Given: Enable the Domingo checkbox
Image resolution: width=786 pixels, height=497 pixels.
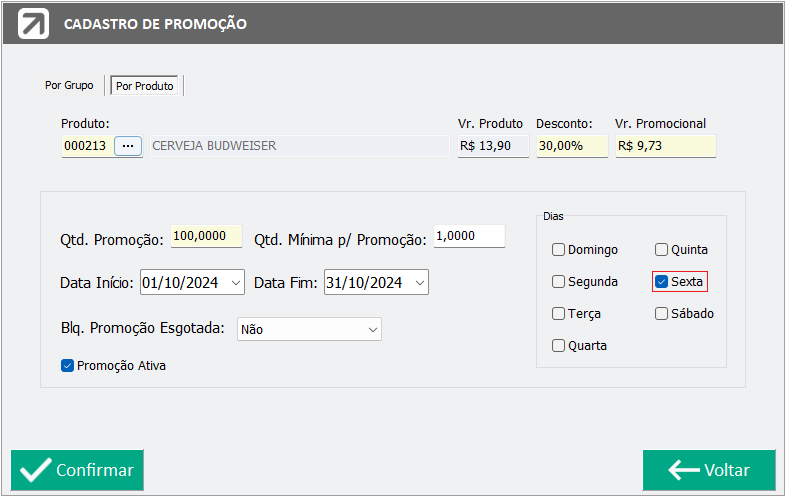Looking at the screenshot, I should [x=559, y=250].
